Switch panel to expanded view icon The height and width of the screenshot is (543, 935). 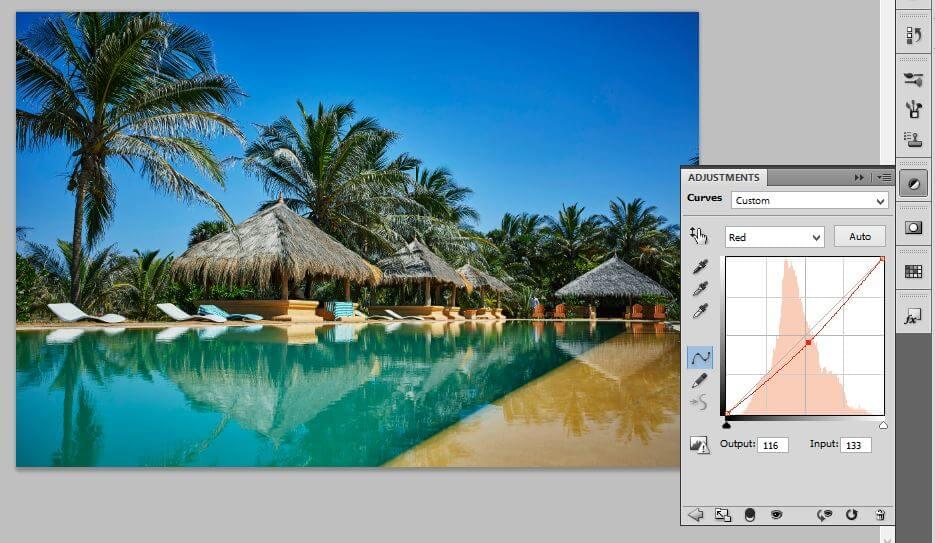tap(722, 515)
